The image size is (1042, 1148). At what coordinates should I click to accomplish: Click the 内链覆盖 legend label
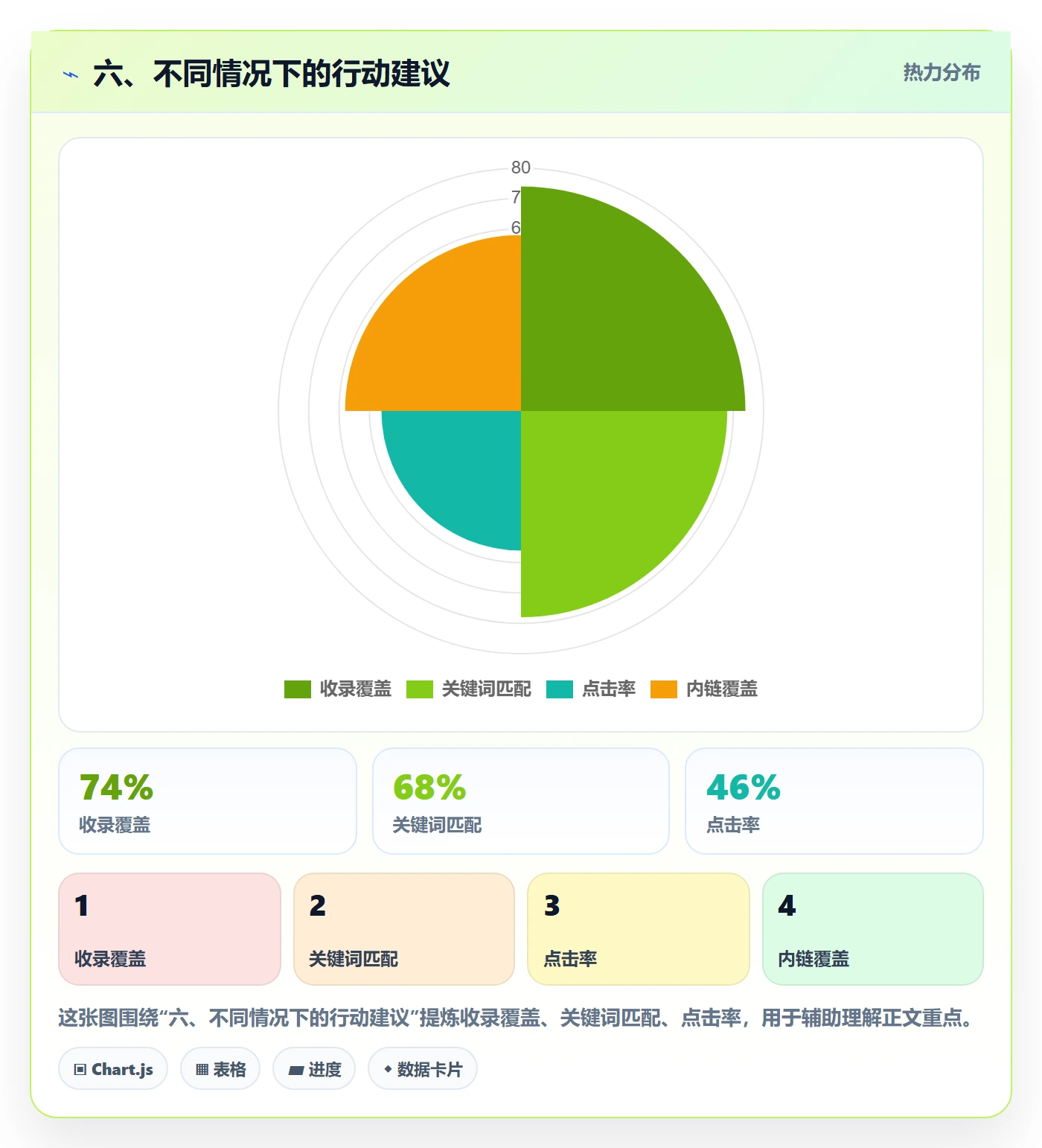[x=722, y=689]
